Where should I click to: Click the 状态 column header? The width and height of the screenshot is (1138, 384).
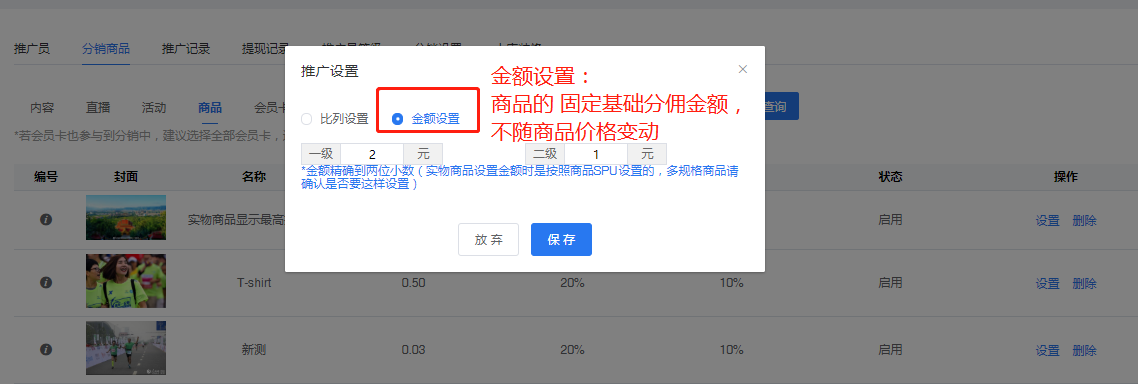pos(891,176)
